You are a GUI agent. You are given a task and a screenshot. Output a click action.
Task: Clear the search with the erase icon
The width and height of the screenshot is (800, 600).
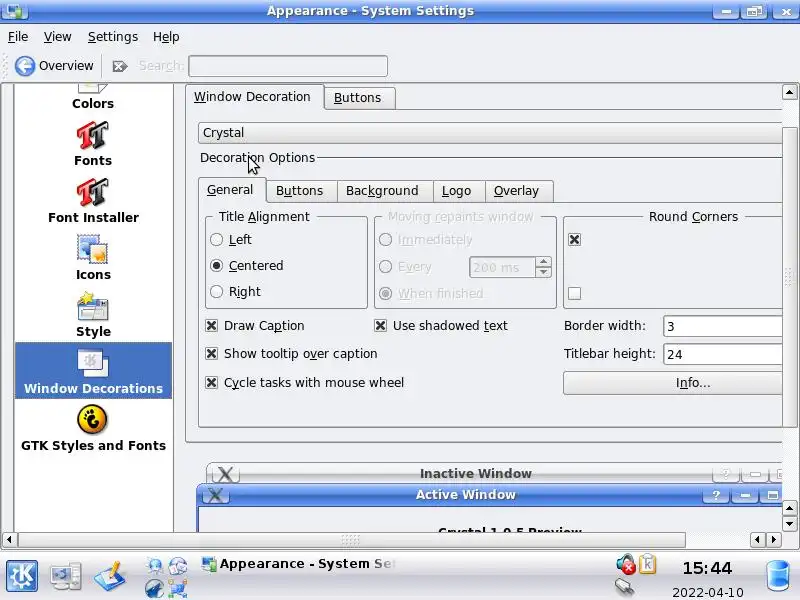(x=119, y=66)
